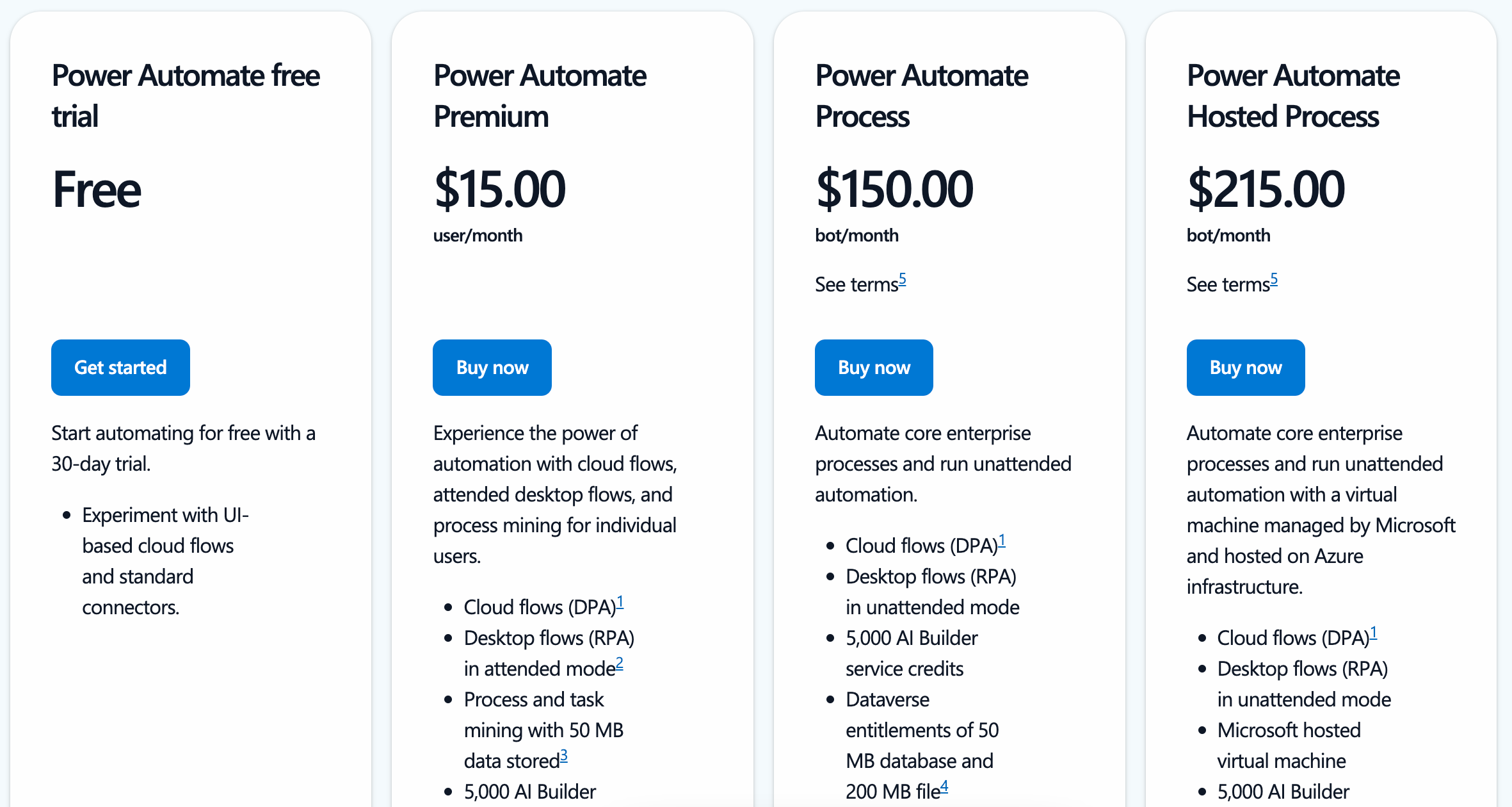Open footnote 5 beside Hosted Process See terms

point(1274,279)
